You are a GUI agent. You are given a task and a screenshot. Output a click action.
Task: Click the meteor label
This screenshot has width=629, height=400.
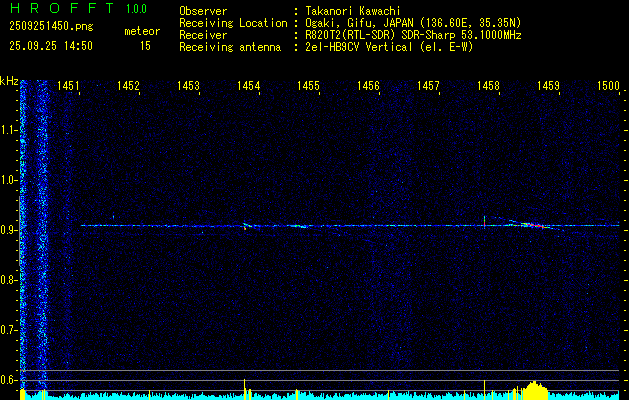pos(142,31)
